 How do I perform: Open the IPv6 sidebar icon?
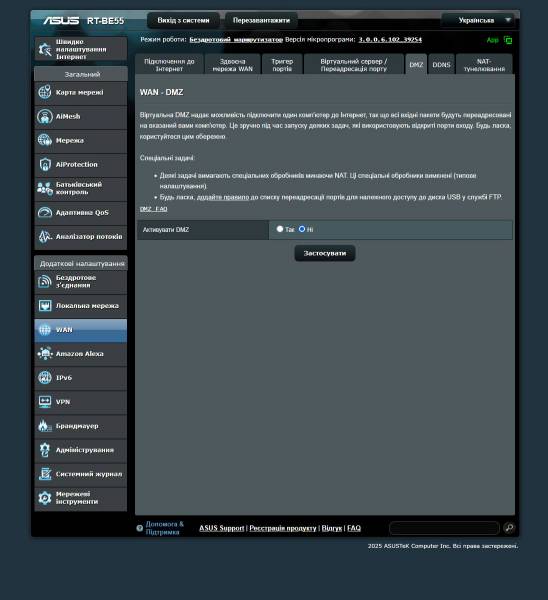pyautogui.click(x=45, y=378)
